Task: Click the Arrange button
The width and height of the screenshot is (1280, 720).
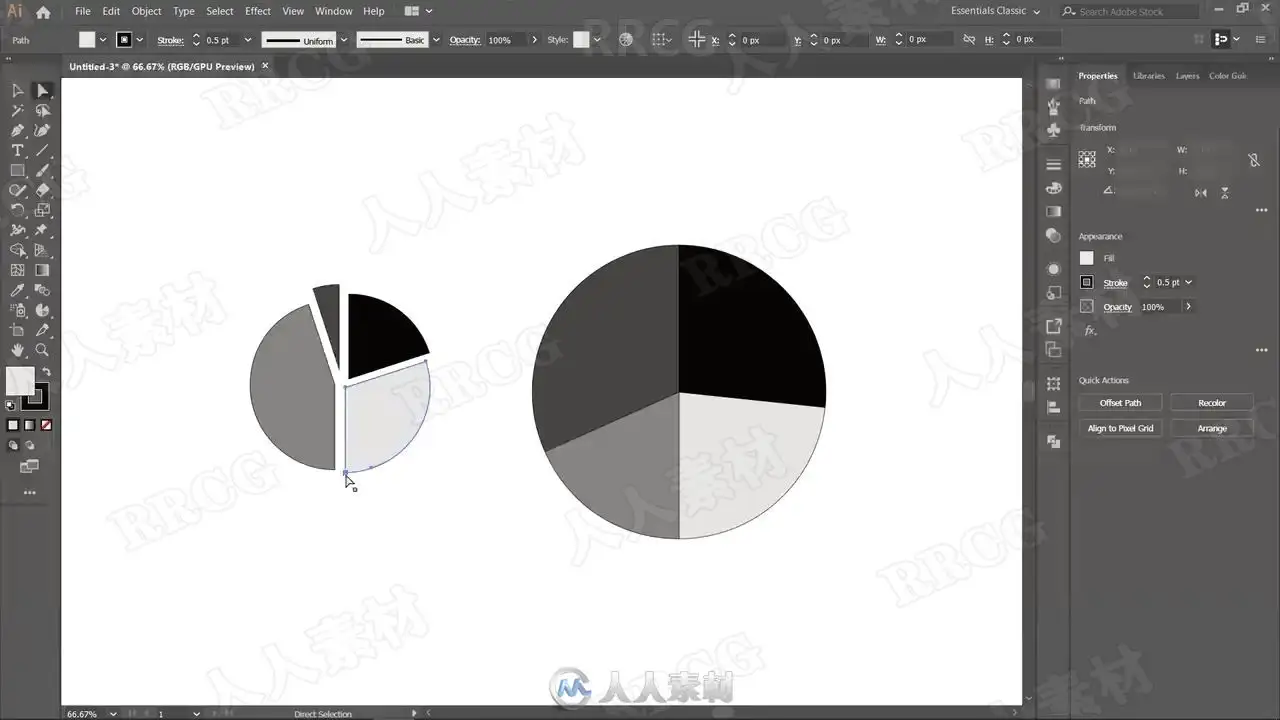Action: 1212,428
